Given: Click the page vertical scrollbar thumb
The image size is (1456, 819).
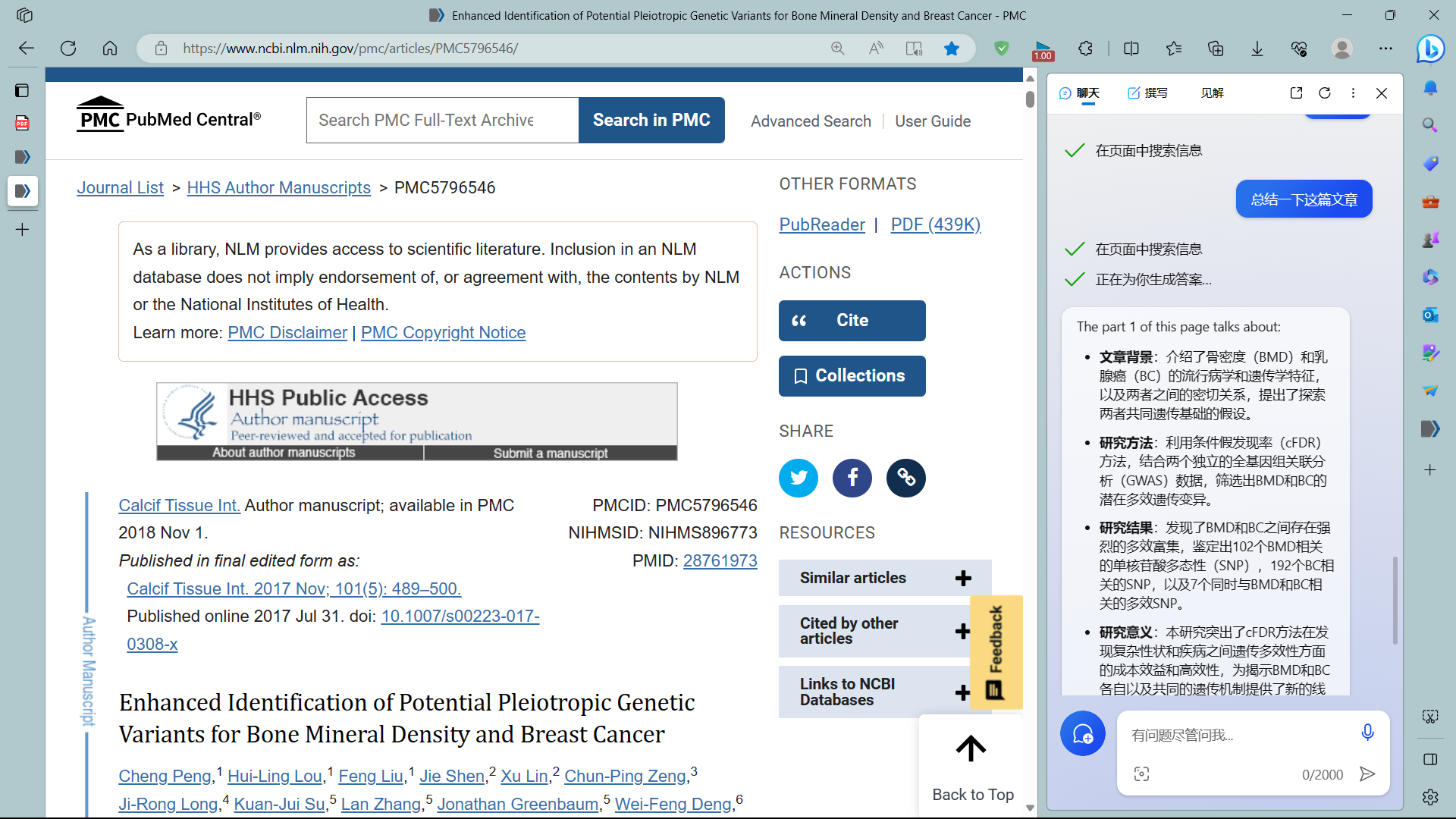Looking at the screenshot, I should click(x=1030, y=99).
